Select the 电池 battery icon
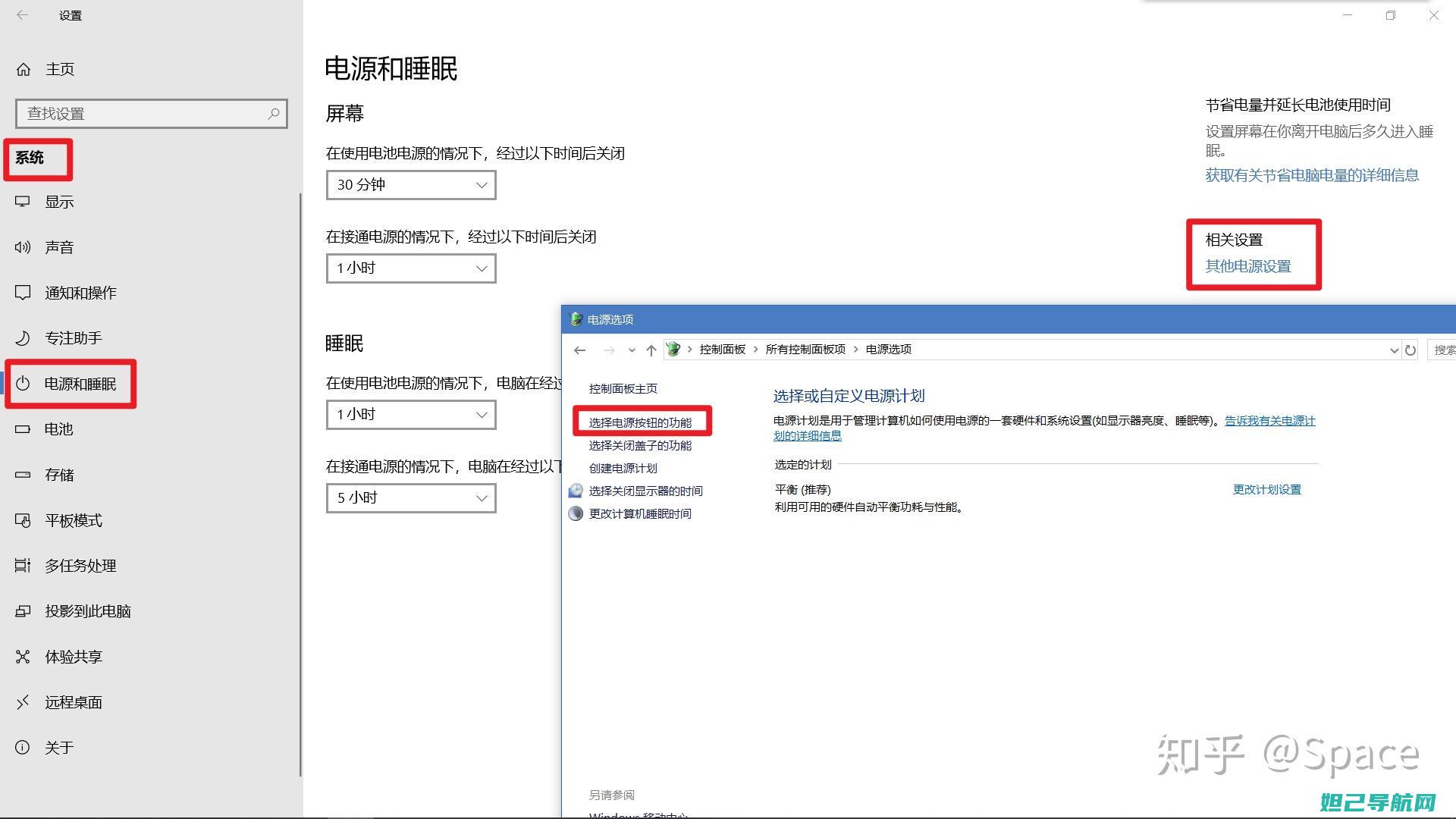Screen dimensions: 1456x819 23,429
